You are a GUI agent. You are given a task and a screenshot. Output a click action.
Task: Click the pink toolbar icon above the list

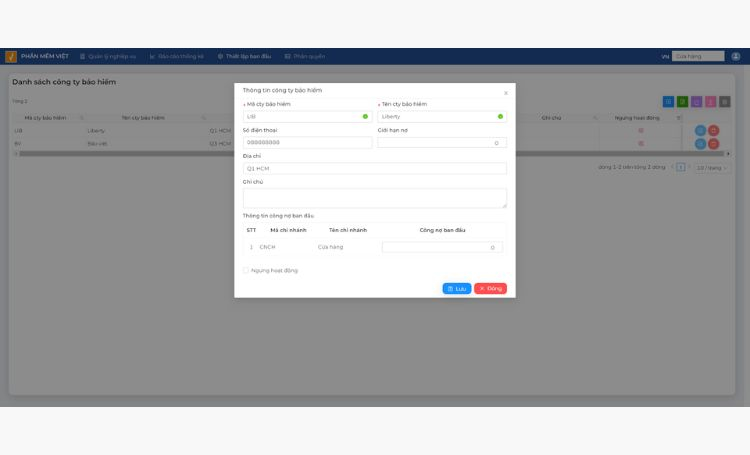(x=711, y=101)
